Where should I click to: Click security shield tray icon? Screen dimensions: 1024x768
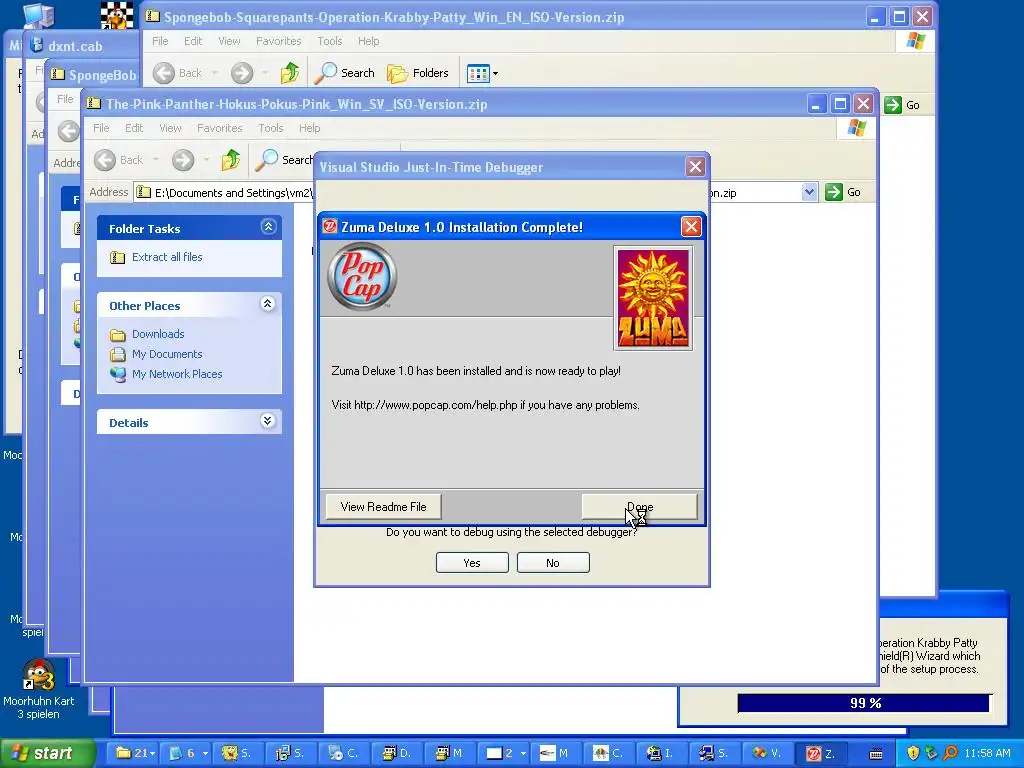coord(913,753)
